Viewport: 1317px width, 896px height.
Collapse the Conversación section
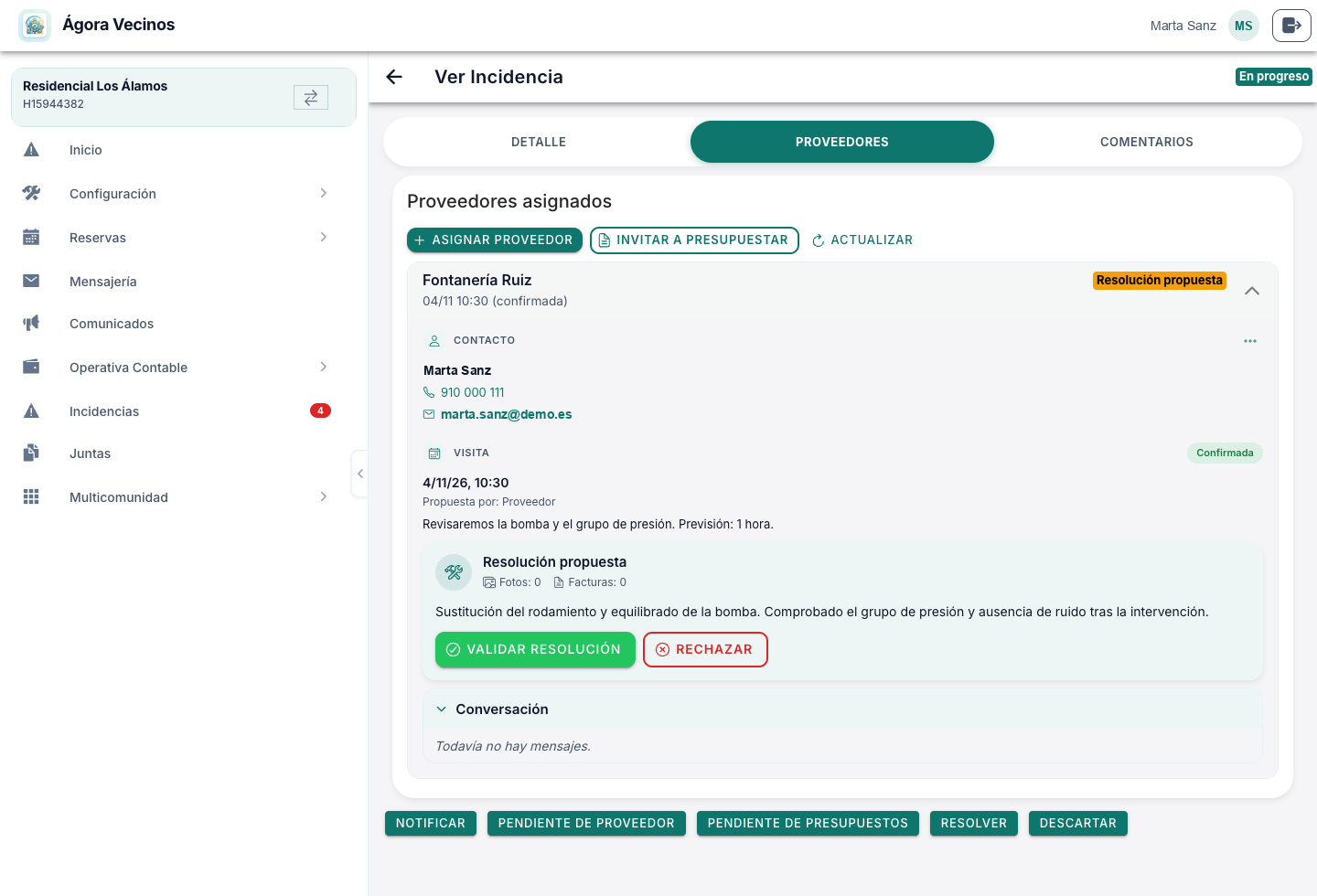tap(442, 709)
